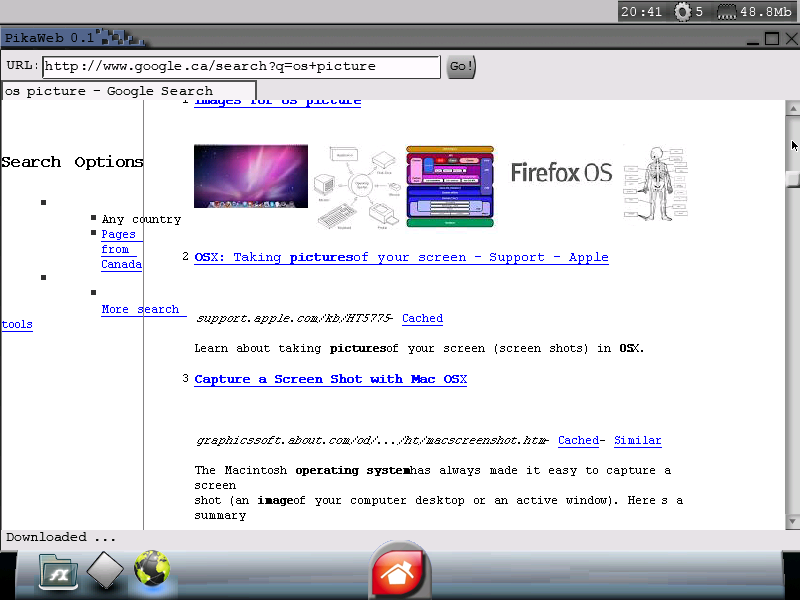Select the 'Any country' option

pos(141,219)
